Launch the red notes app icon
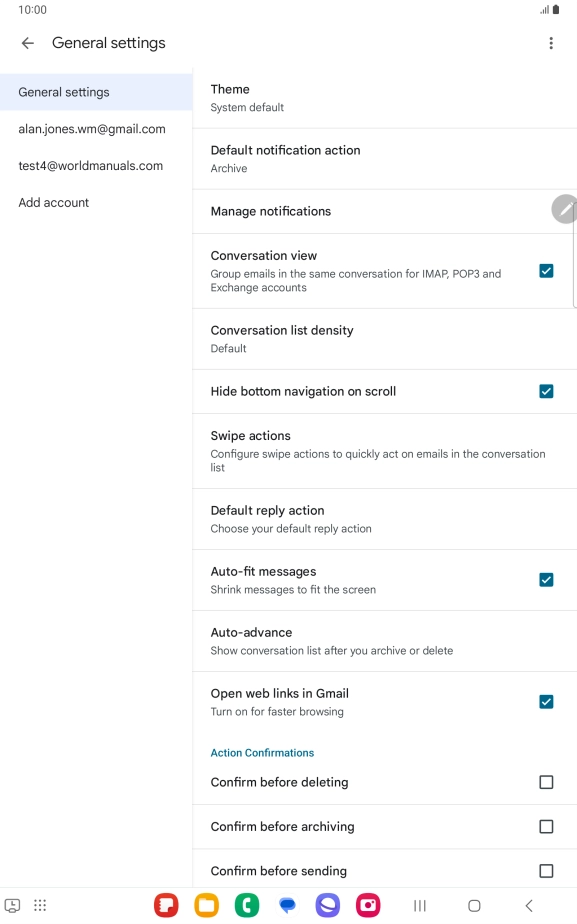This screenshot has width=577, height=924. tap(166, 905)
